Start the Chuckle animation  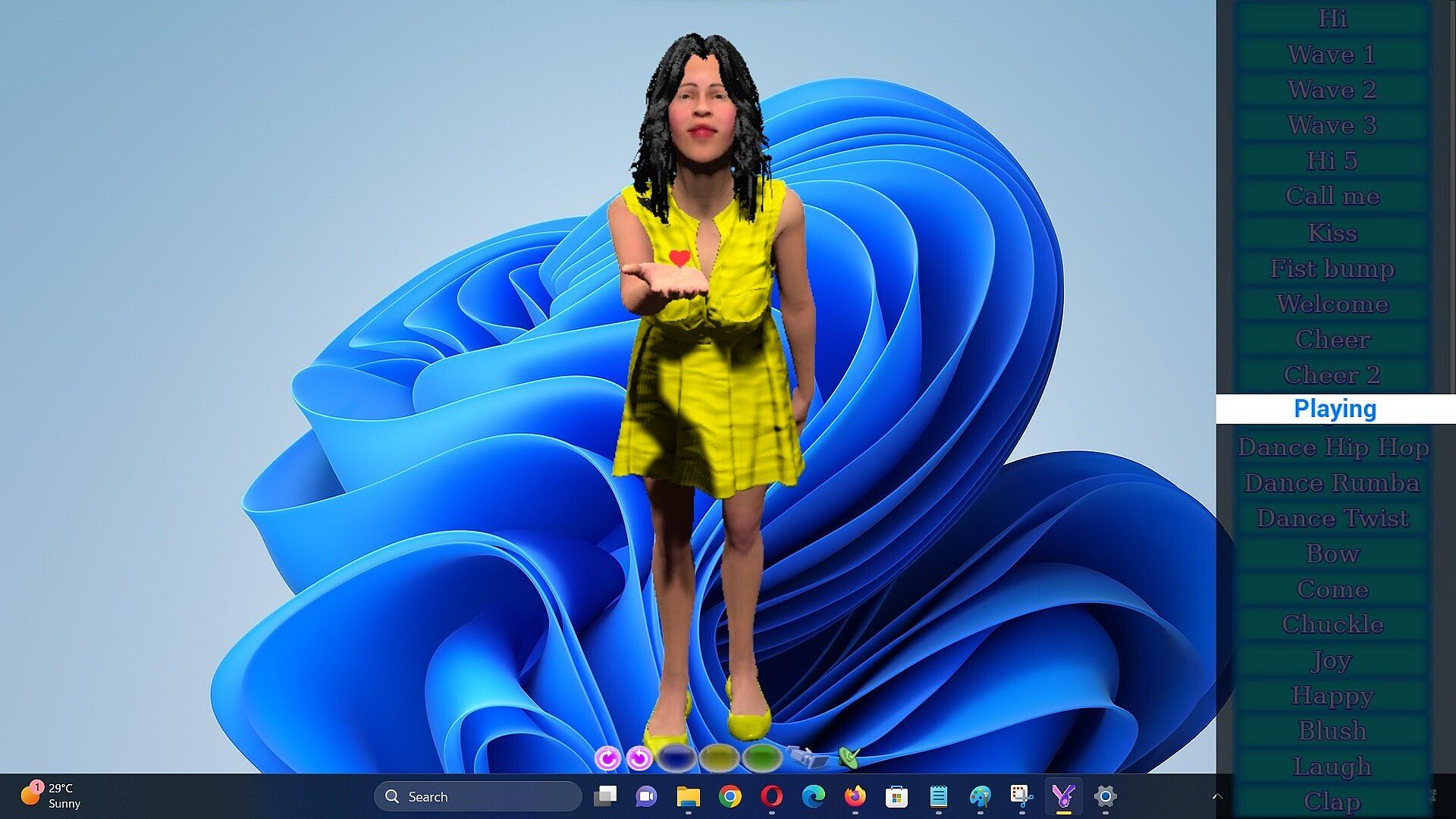click(1332, 625)
